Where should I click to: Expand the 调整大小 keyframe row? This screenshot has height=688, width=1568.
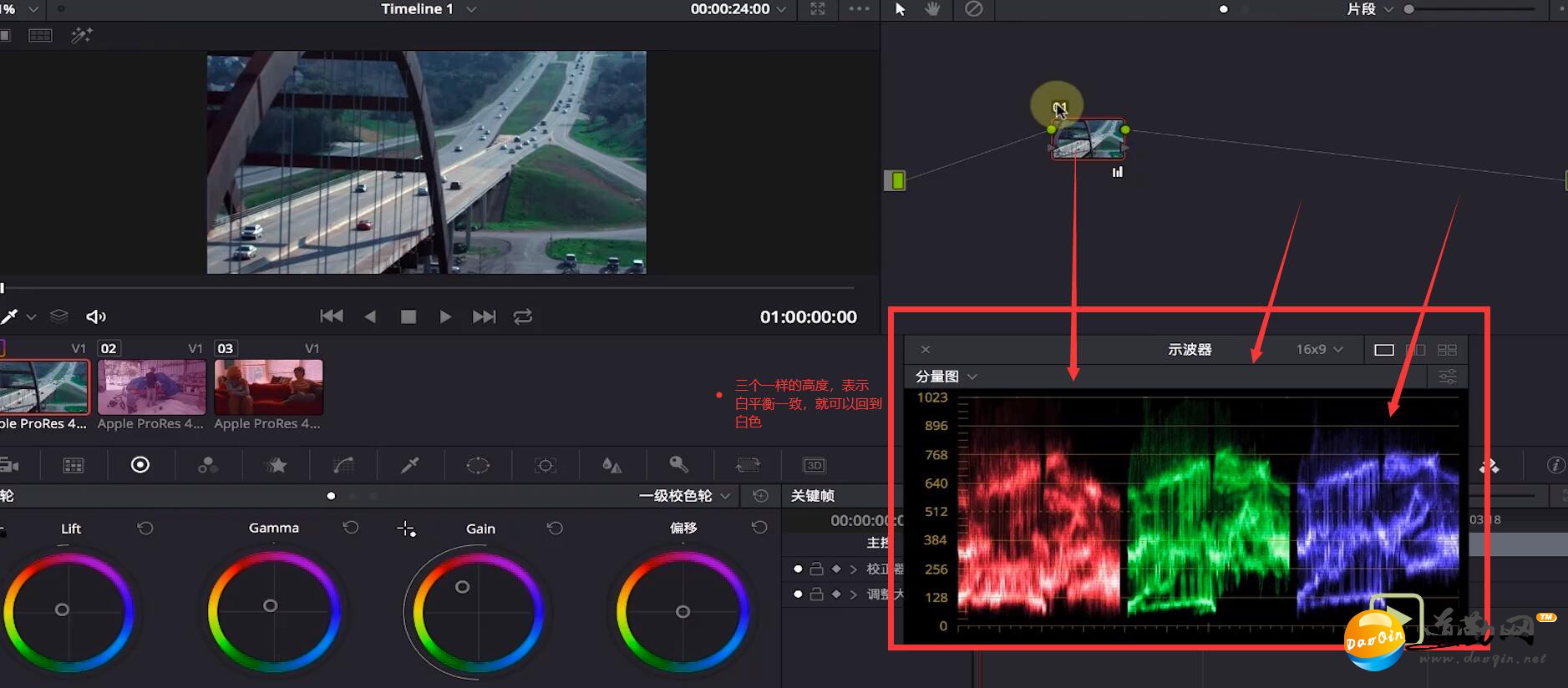853,594
